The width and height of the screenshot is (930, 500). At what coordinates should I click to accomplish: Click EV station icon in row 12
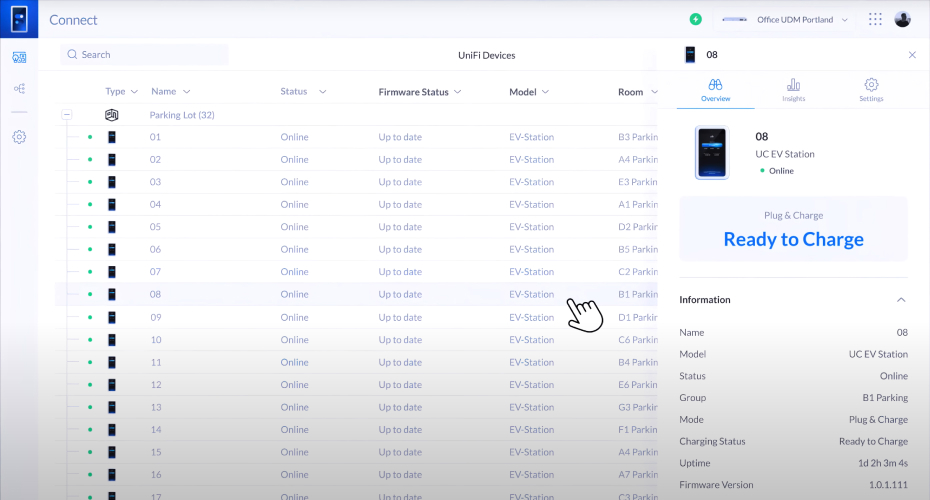tap(112, 385)
